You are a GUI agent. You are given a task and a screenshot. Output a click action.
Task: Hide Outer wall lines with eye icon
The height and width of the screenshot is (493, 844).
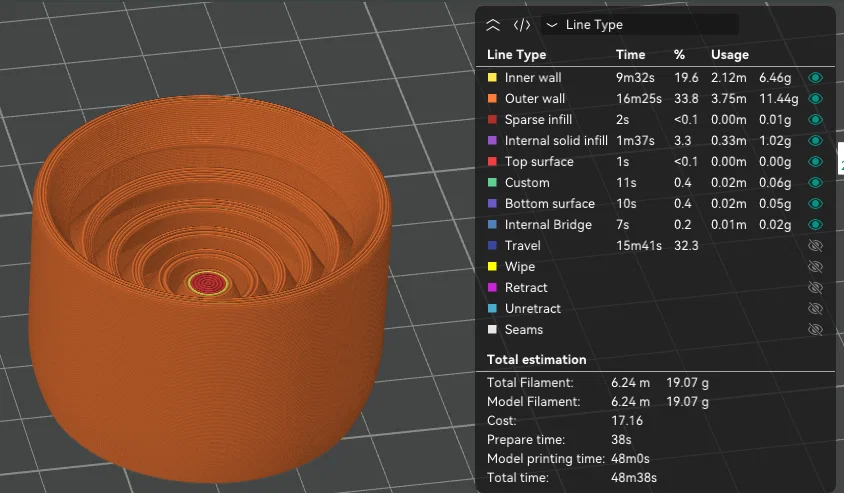(815, 98)
